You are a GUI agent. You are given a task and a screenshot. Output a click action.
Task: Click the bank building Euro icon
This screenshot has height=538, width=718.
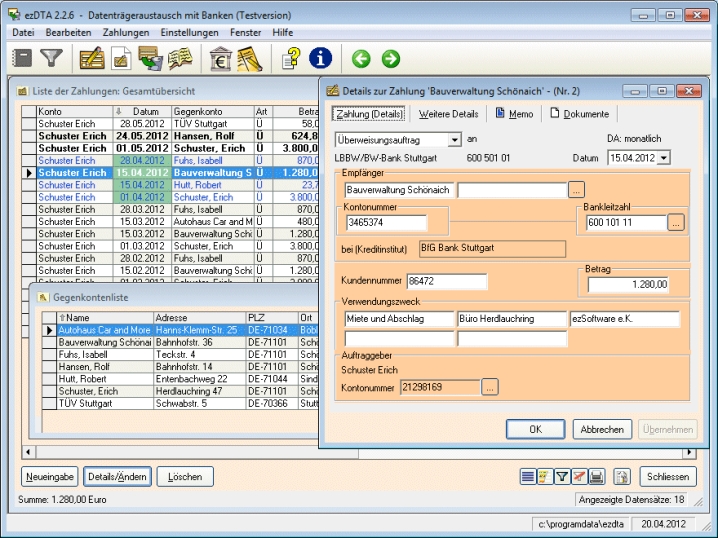click(221, 59)
